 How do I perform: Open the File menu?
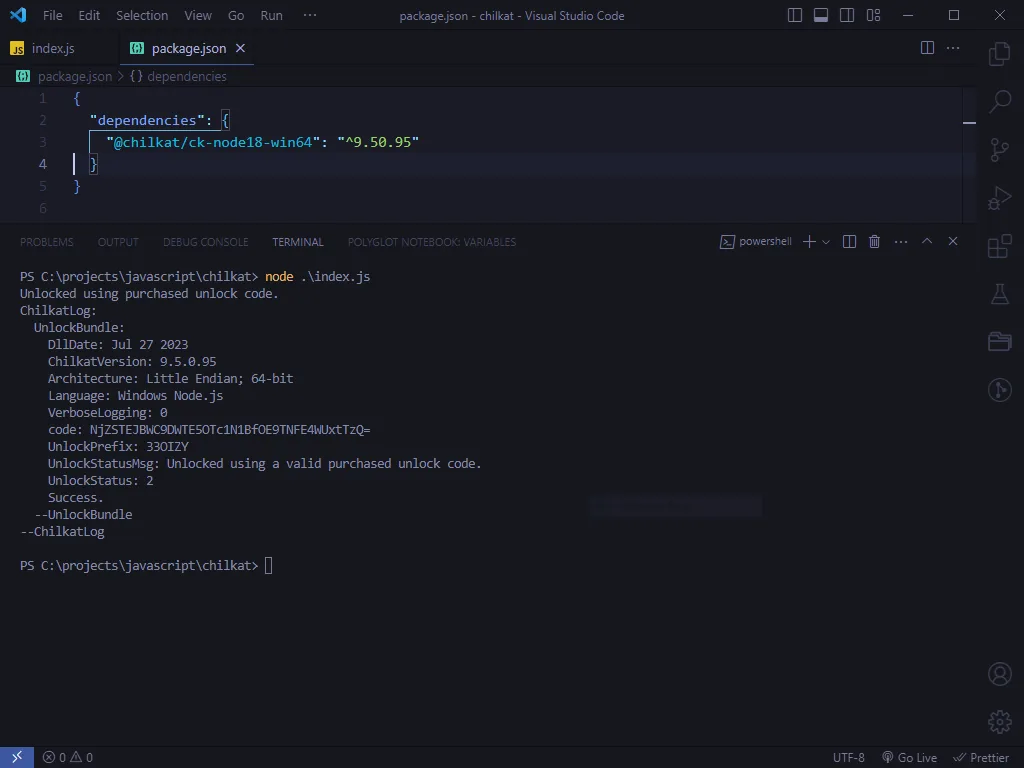pyautogui.click(x=52, y=15)
